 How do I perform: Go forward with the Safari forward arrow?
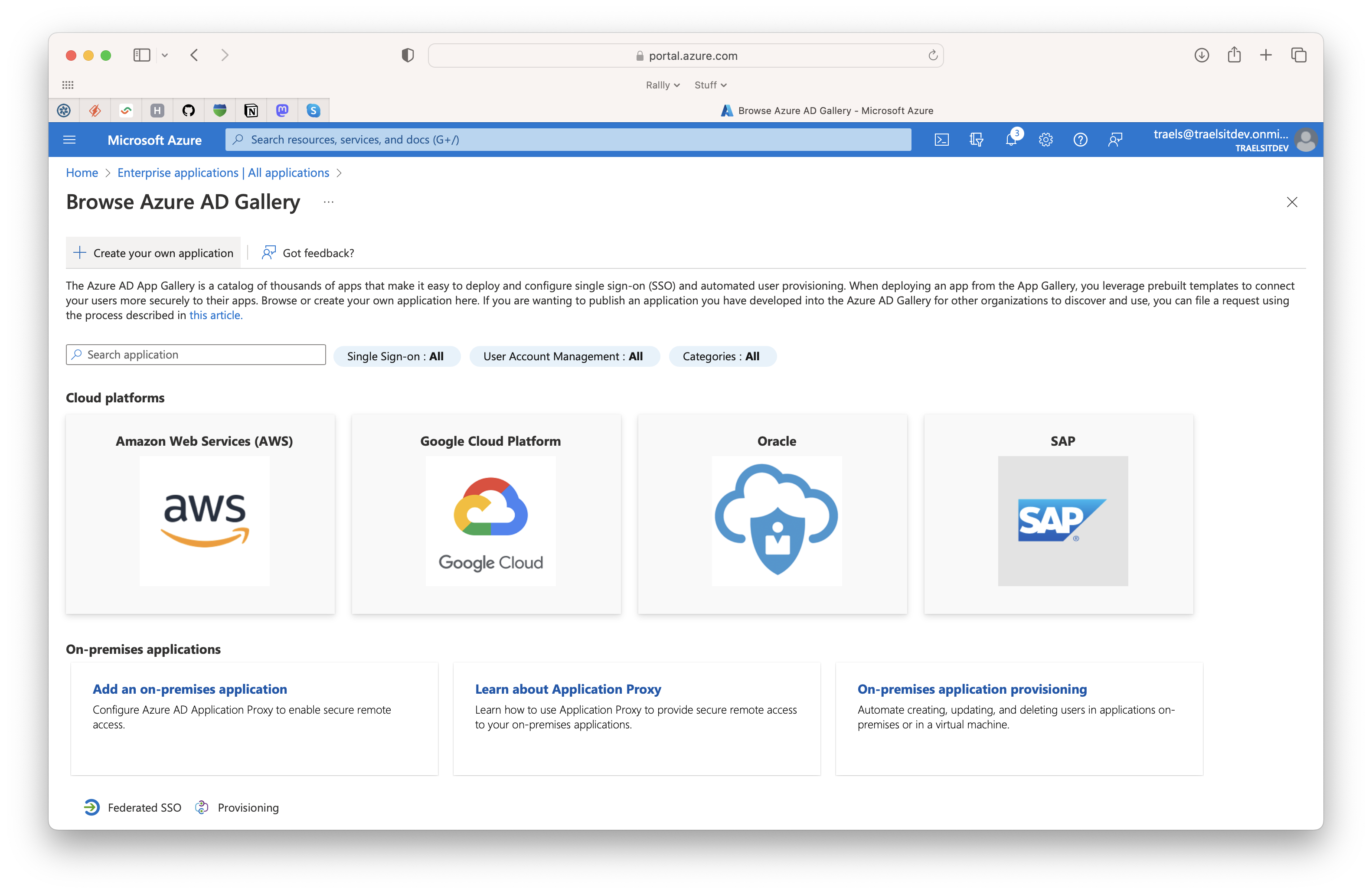[225, 55]
